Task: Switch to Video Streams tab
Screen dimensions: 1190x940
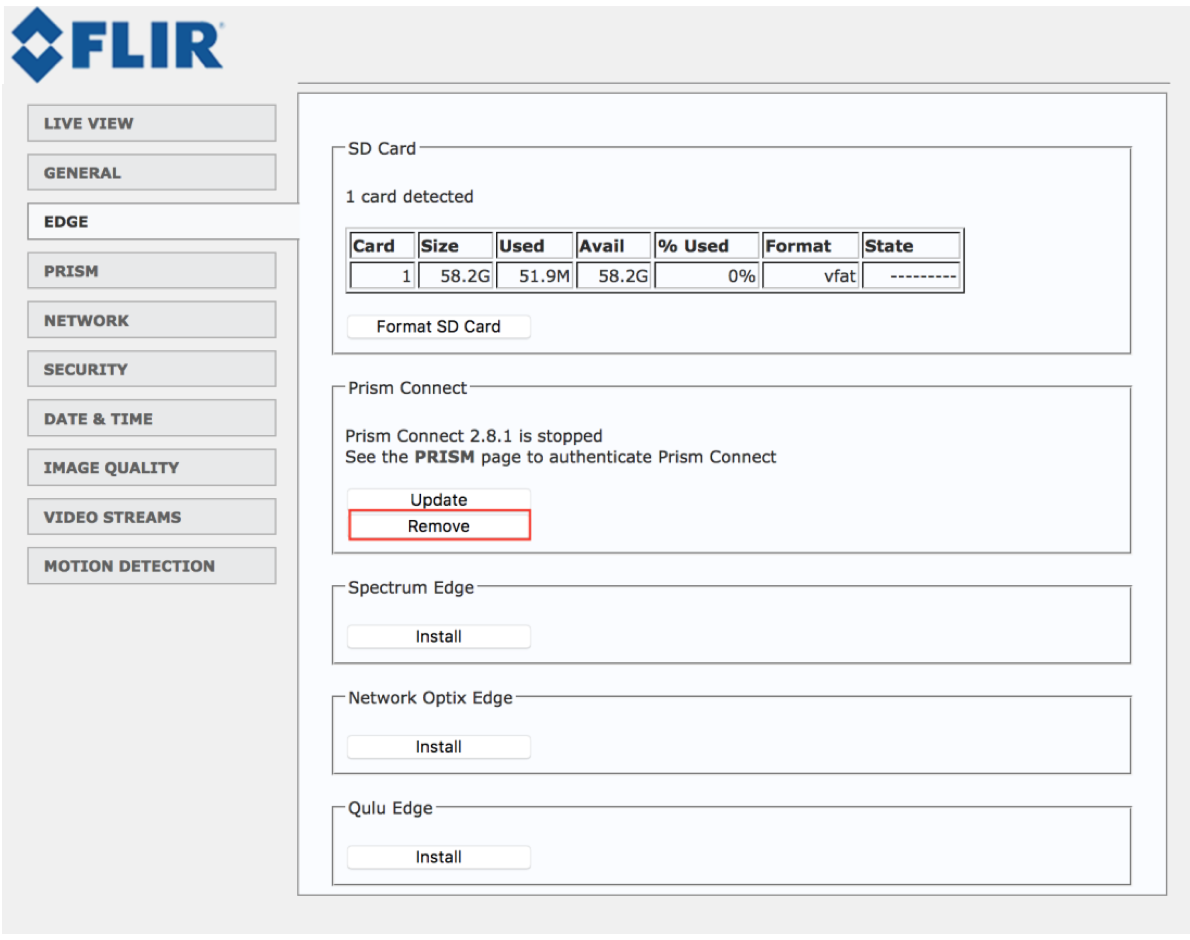Action: click(152, 517)
